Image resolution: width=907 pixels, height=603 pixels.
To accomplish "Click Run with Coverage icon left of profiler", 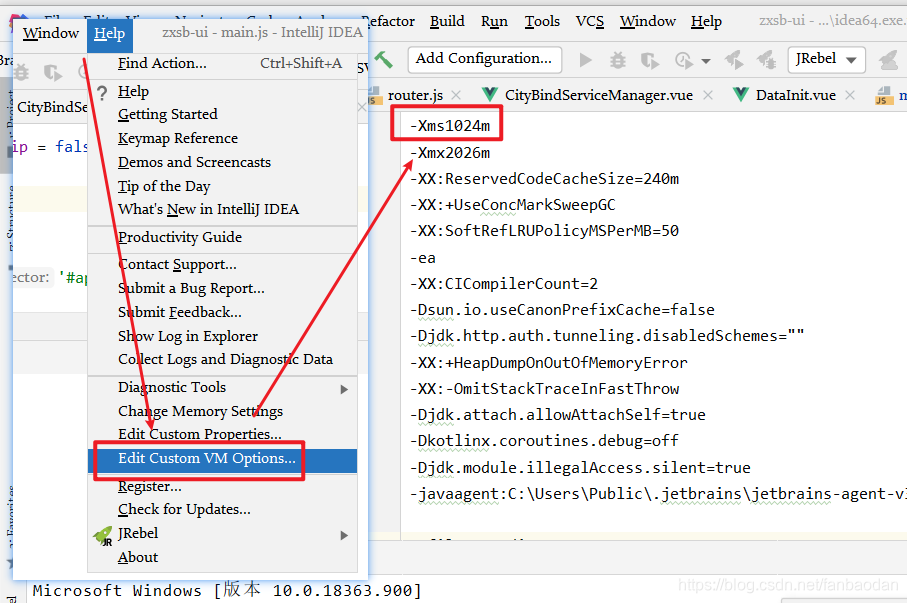I will click(x=650, y=60).
